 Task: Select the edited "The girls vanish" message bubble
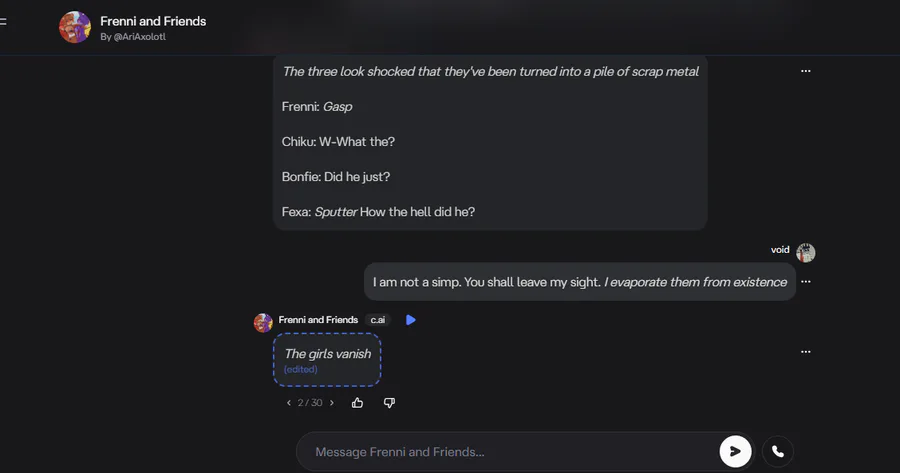327,359
